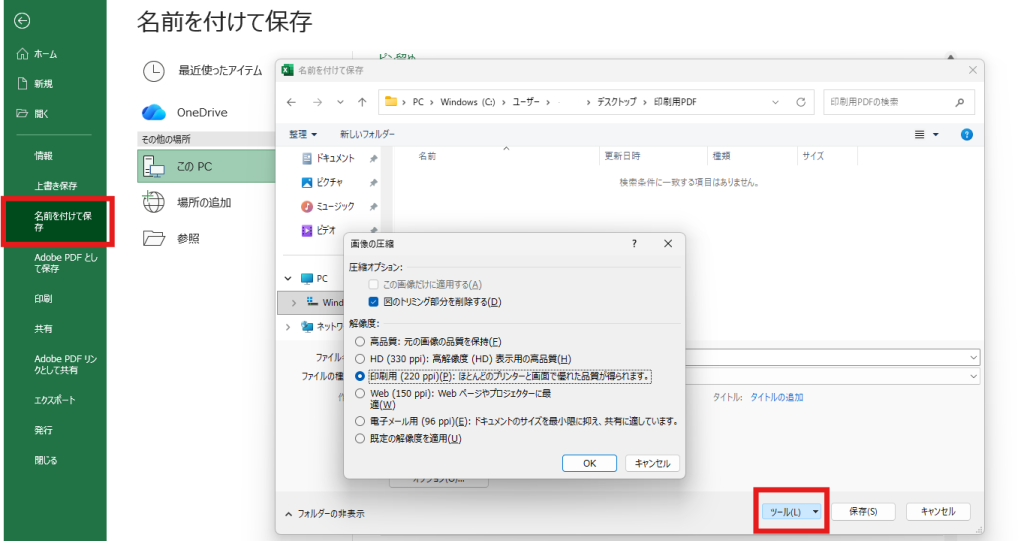Select 閉じる in the sidebar
1024x541 pixels.
pyautogui.click(x=46, y=460)
